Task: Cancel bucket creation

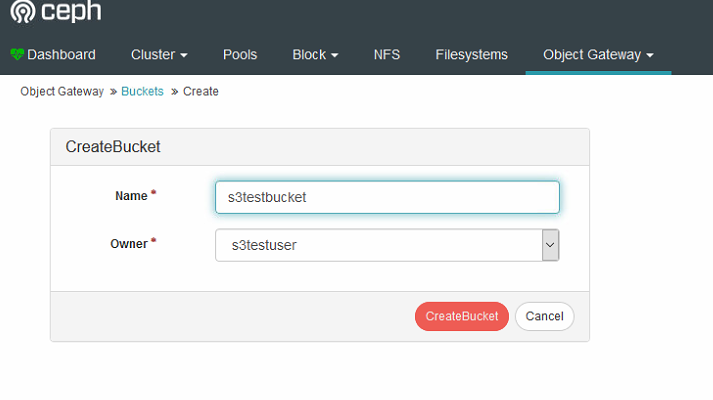Action: click(x=544, y=316)
